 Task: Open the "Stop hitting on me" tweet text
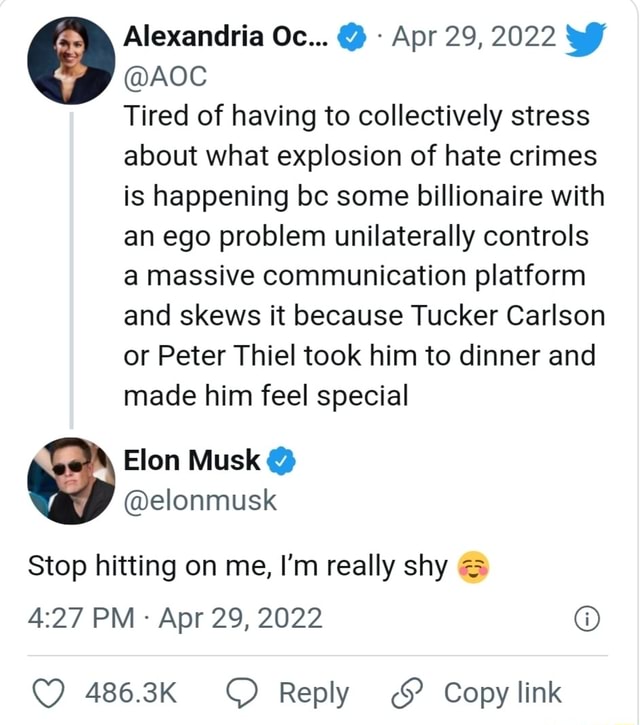coord(238,566)
